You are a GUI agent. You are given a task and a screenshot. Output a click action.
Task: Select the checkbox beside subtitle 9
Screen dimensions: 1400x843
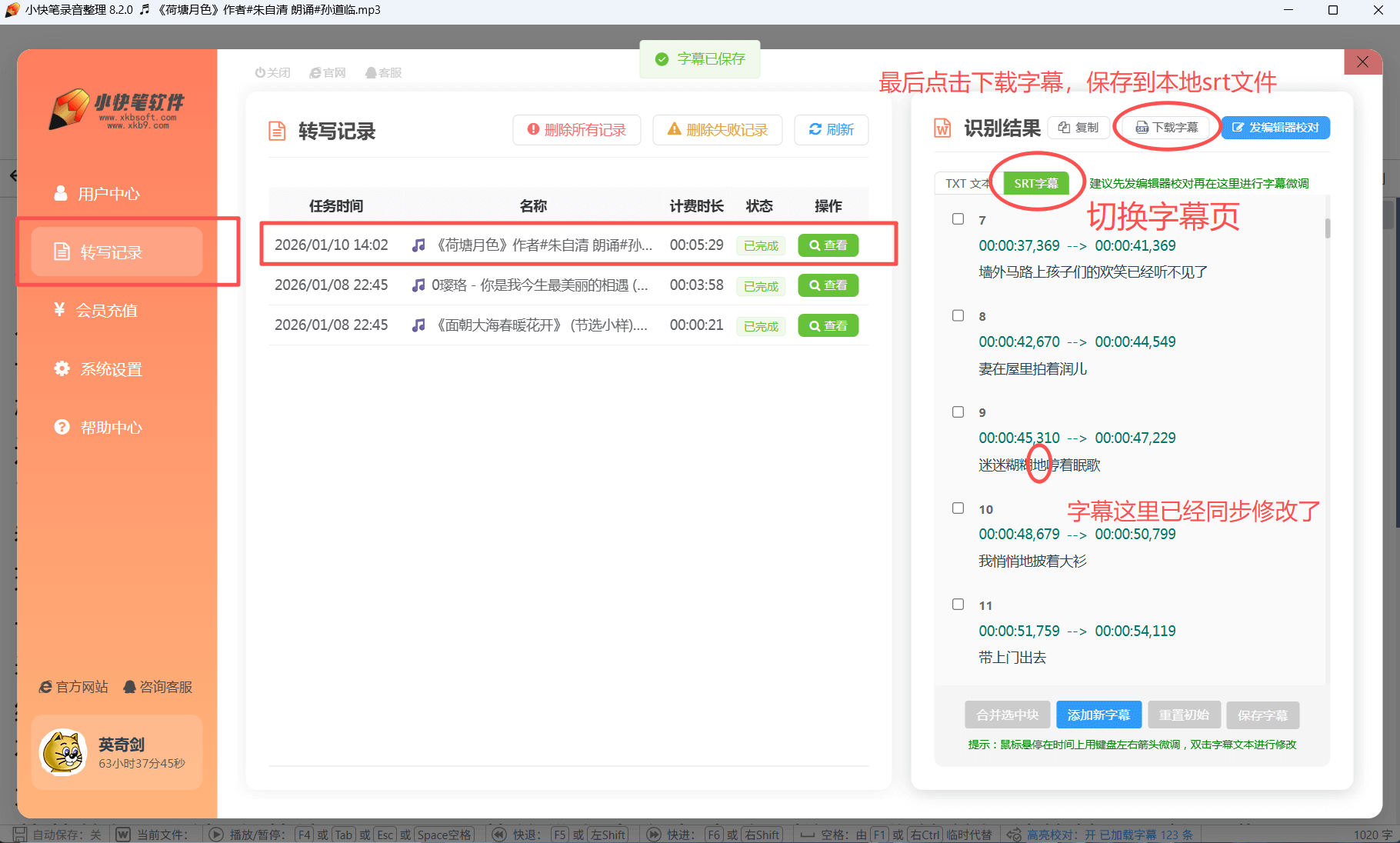click(958, 412)
